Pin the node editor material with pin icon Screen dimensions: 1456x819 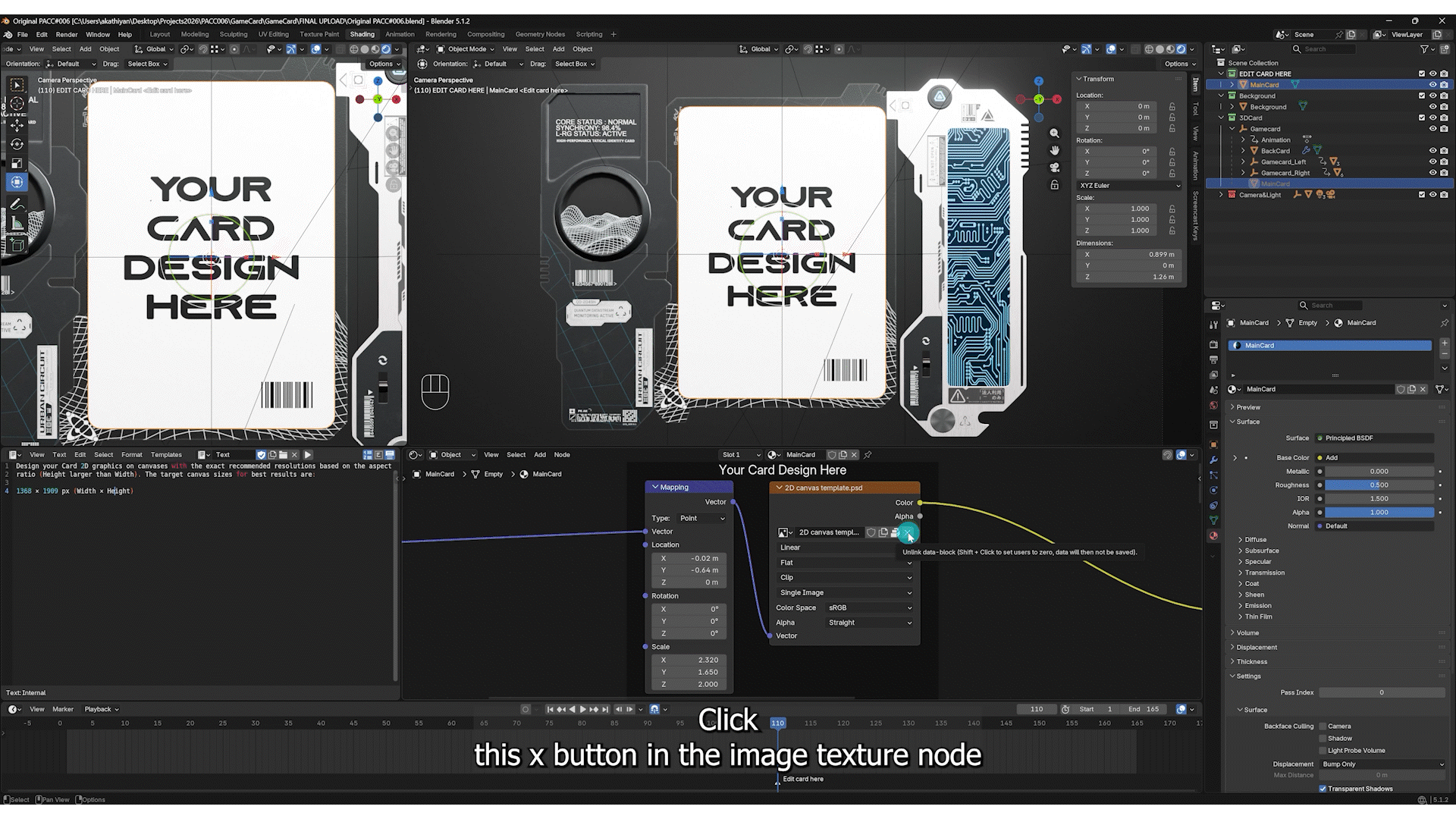(x=868, y=455)
